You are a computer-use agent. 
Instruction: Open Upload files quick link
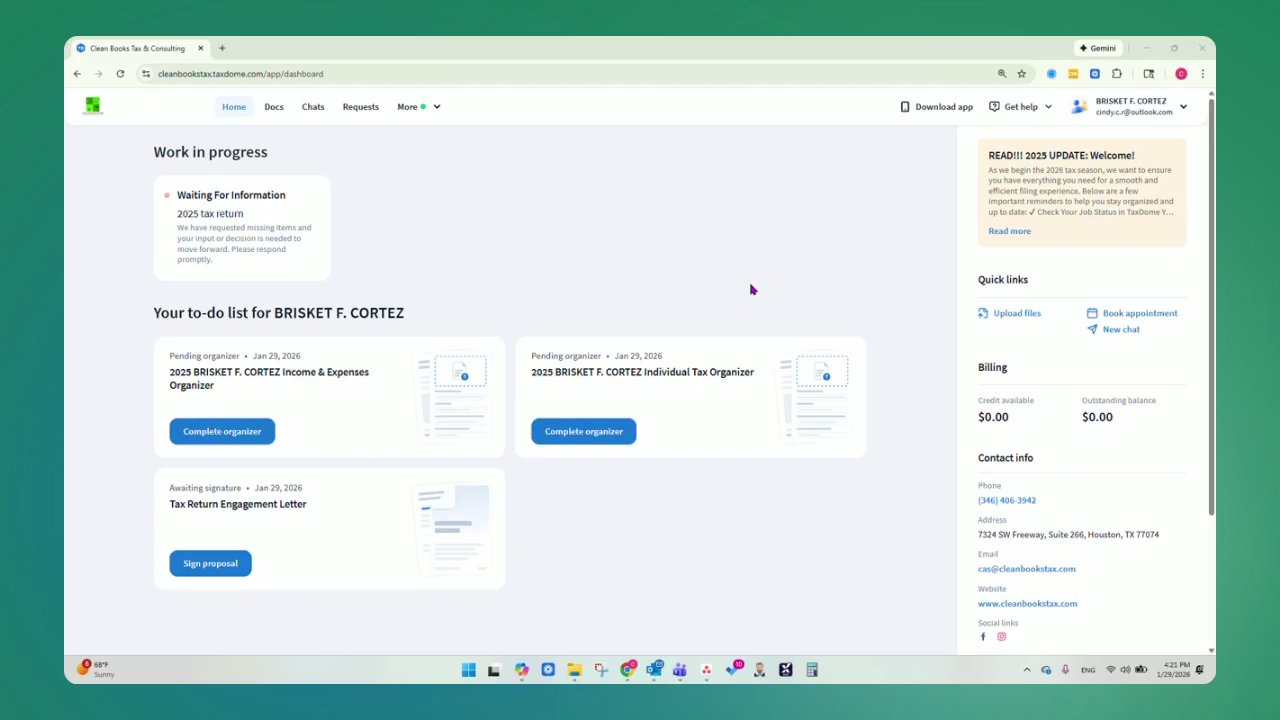point(1017,313)
